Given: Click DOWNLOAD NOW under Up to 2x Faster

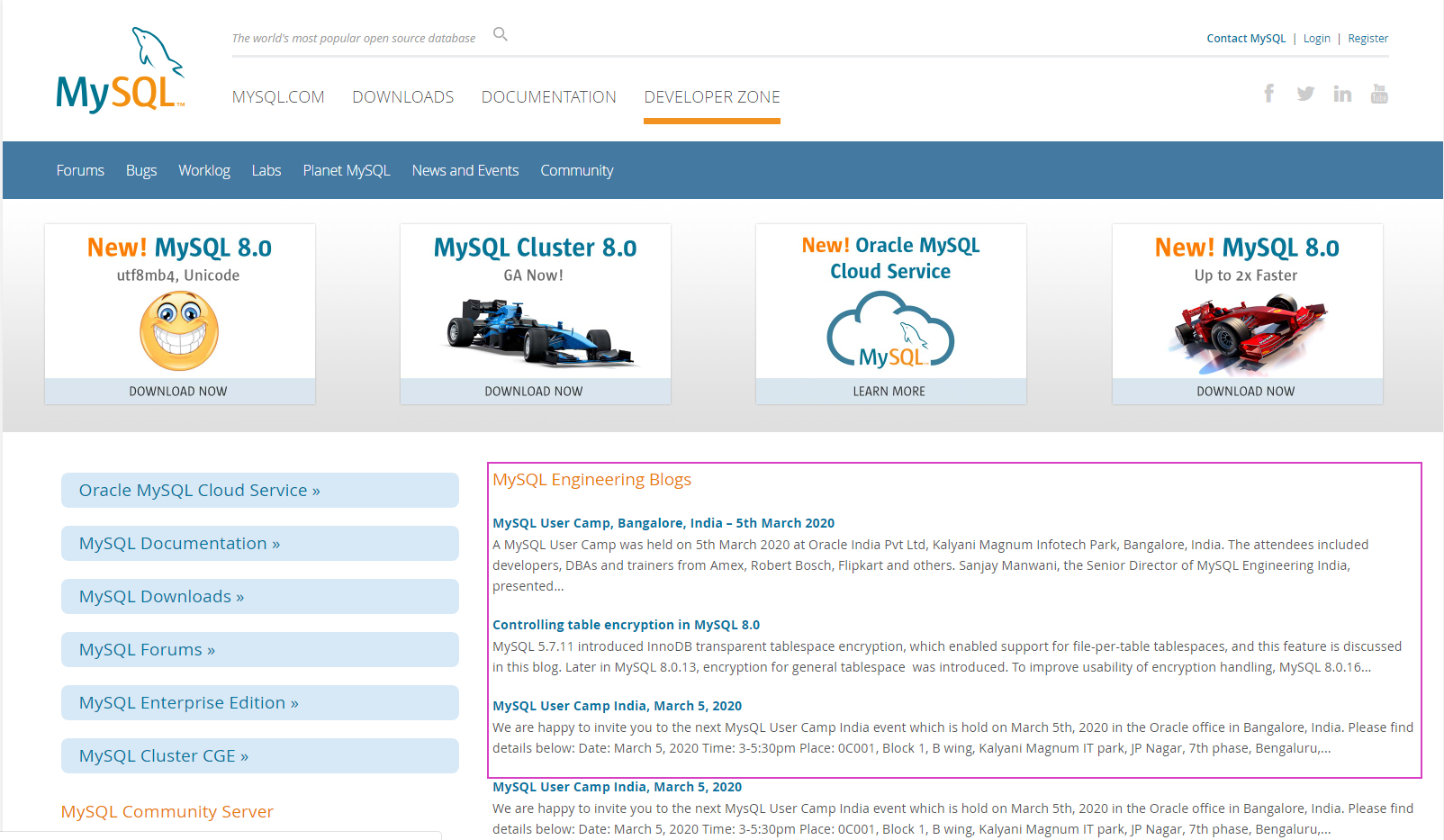Looking at the screenshot, I should click(x=1247, y=392).
